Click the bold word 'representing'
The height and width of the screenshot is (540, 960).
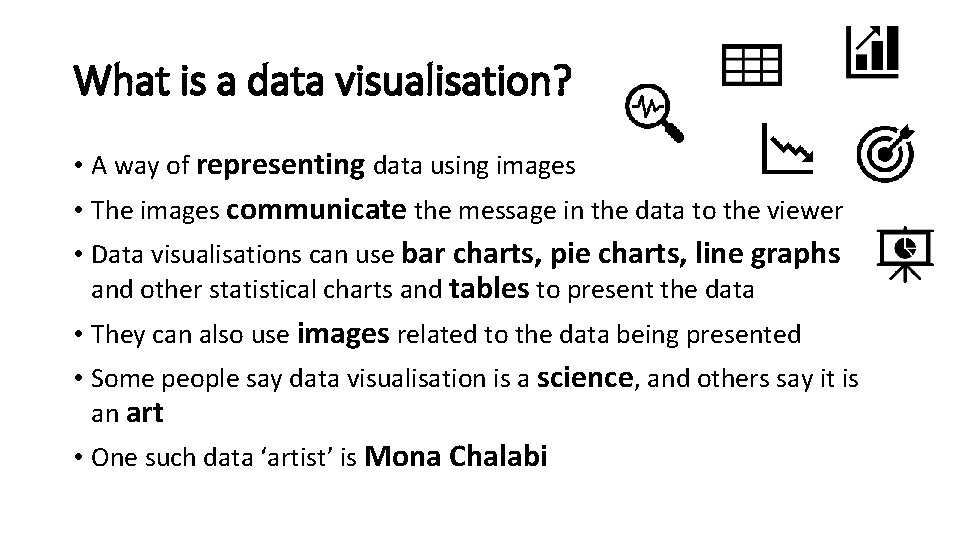pos(281,165)
